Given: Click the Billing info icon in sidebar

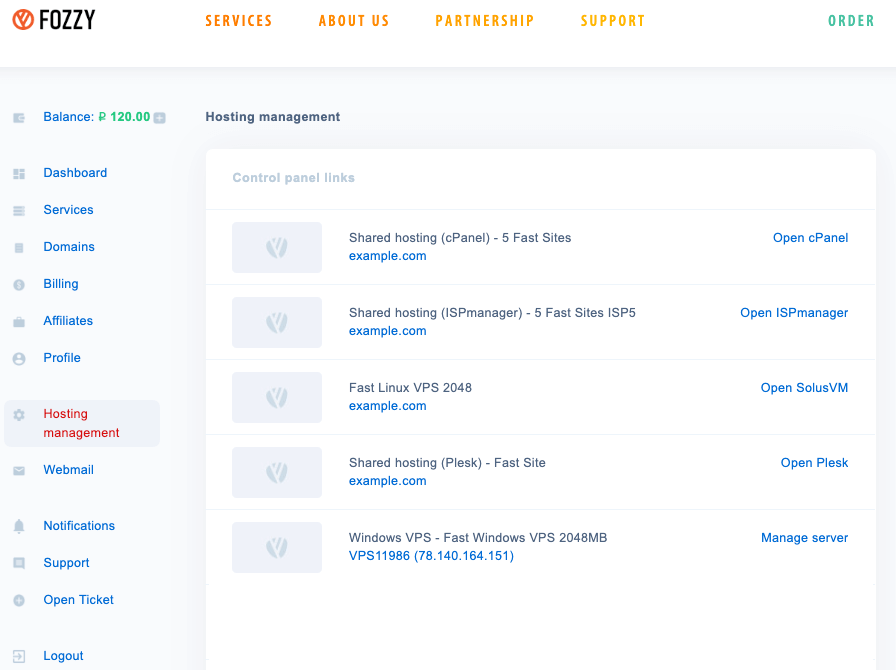Looking at the screenshot, I should coord(18,284).
